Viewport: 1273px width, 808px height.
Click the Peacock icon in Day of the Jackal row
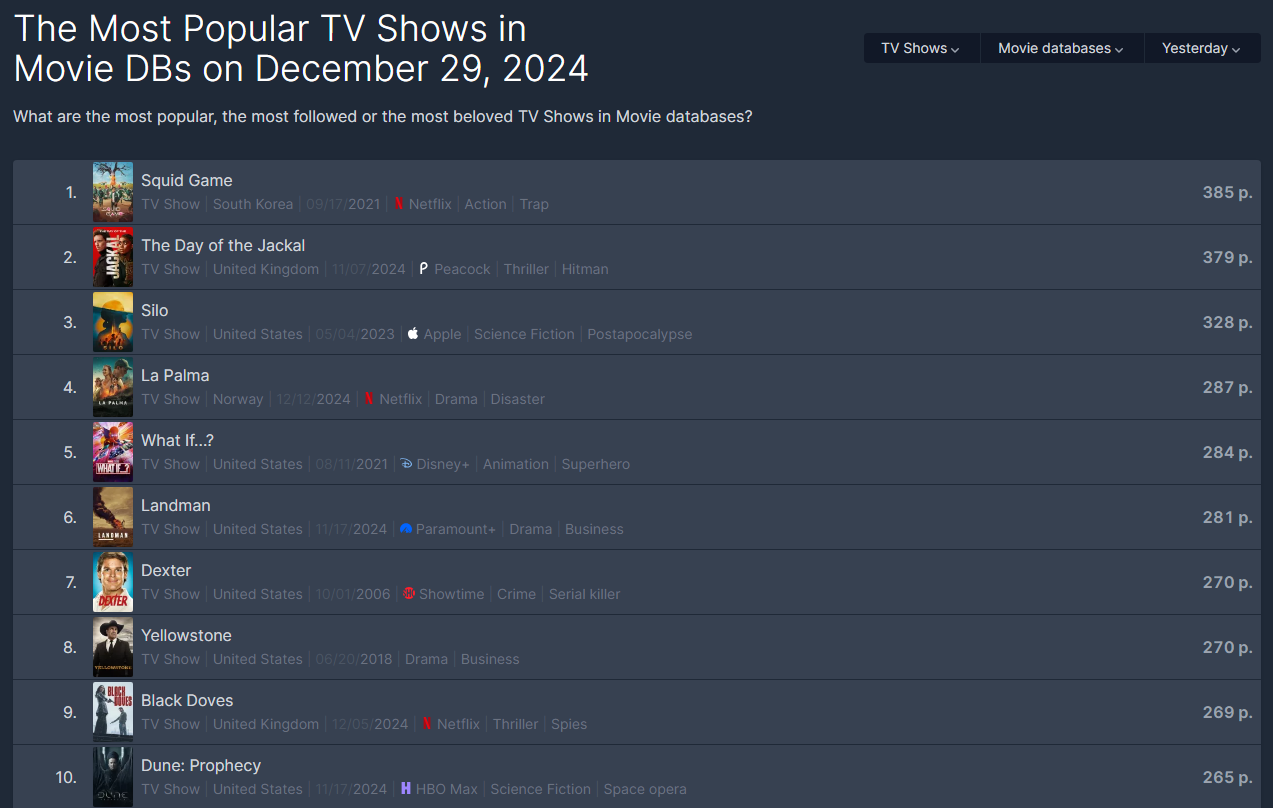click(423, 269)
